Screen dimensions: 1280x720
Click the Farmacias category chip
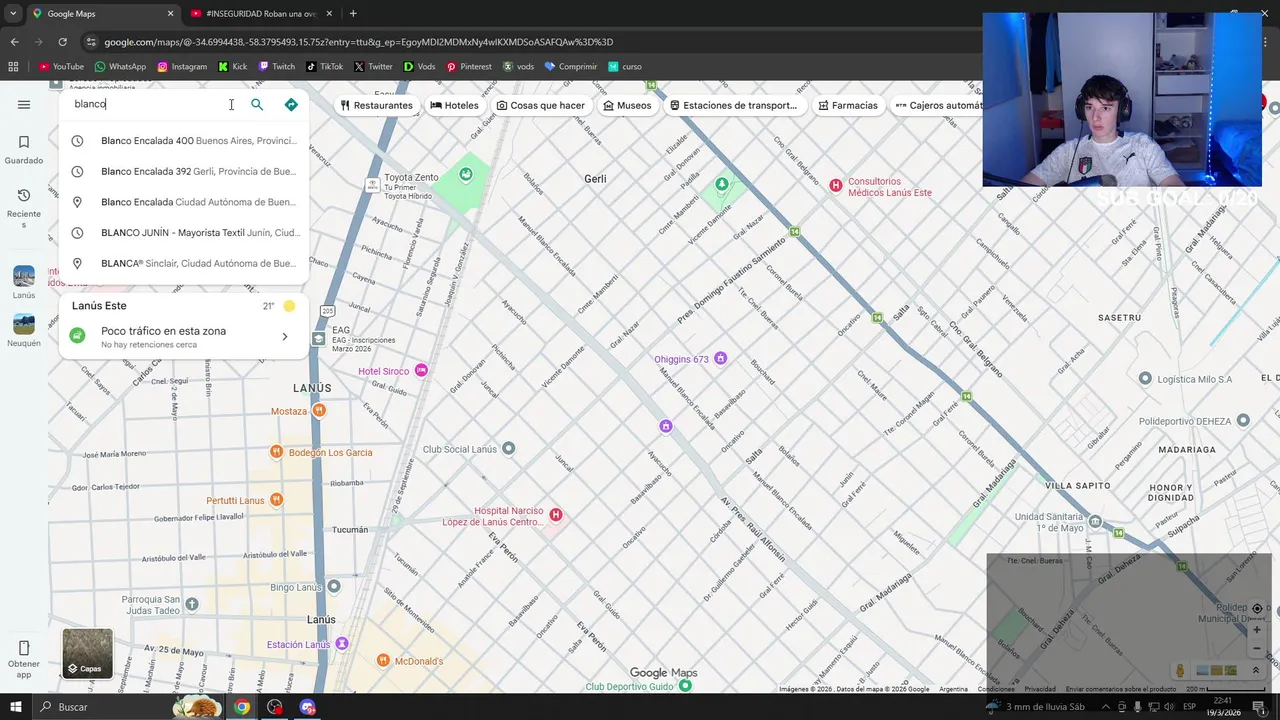[x=847, y=105]
